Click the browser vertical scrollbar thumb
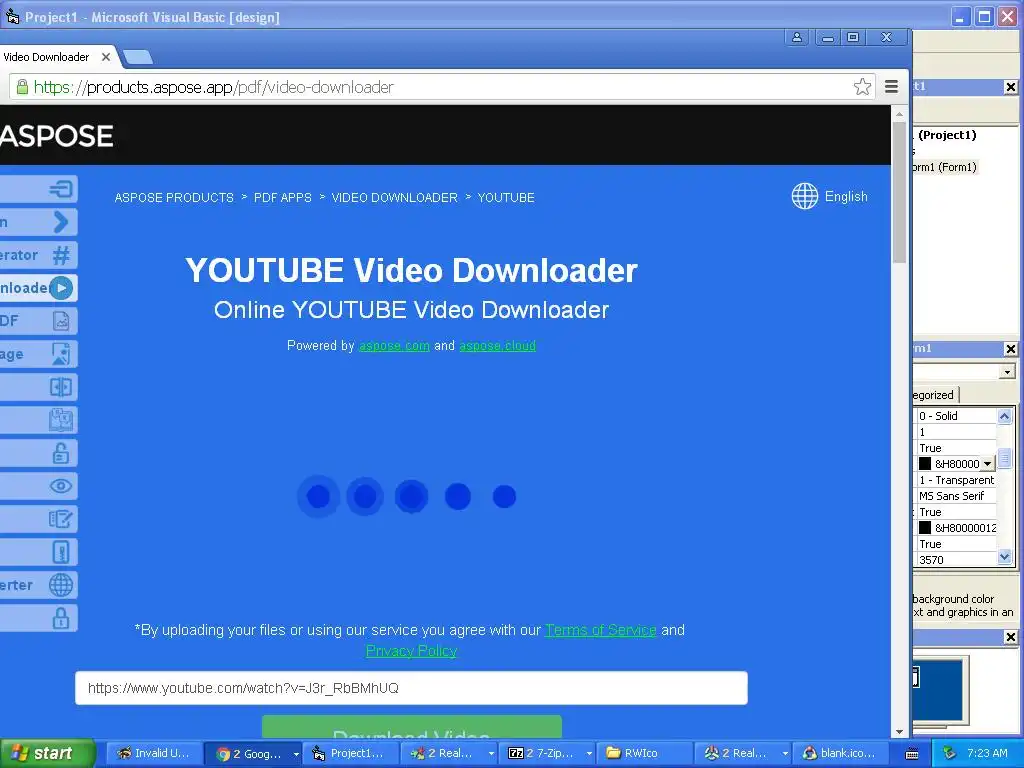The image size is (1024, 768). [899, 193]
